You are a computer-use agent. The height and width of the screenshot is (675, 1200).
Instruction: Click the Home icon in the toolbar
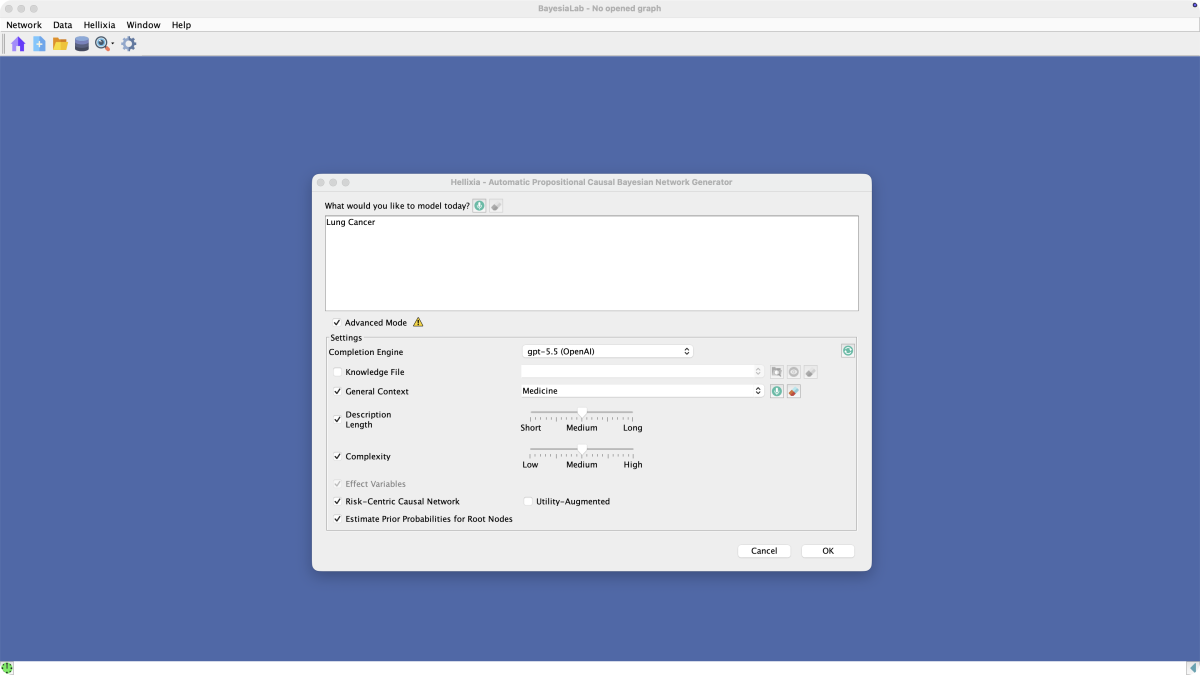coord(18,44)
